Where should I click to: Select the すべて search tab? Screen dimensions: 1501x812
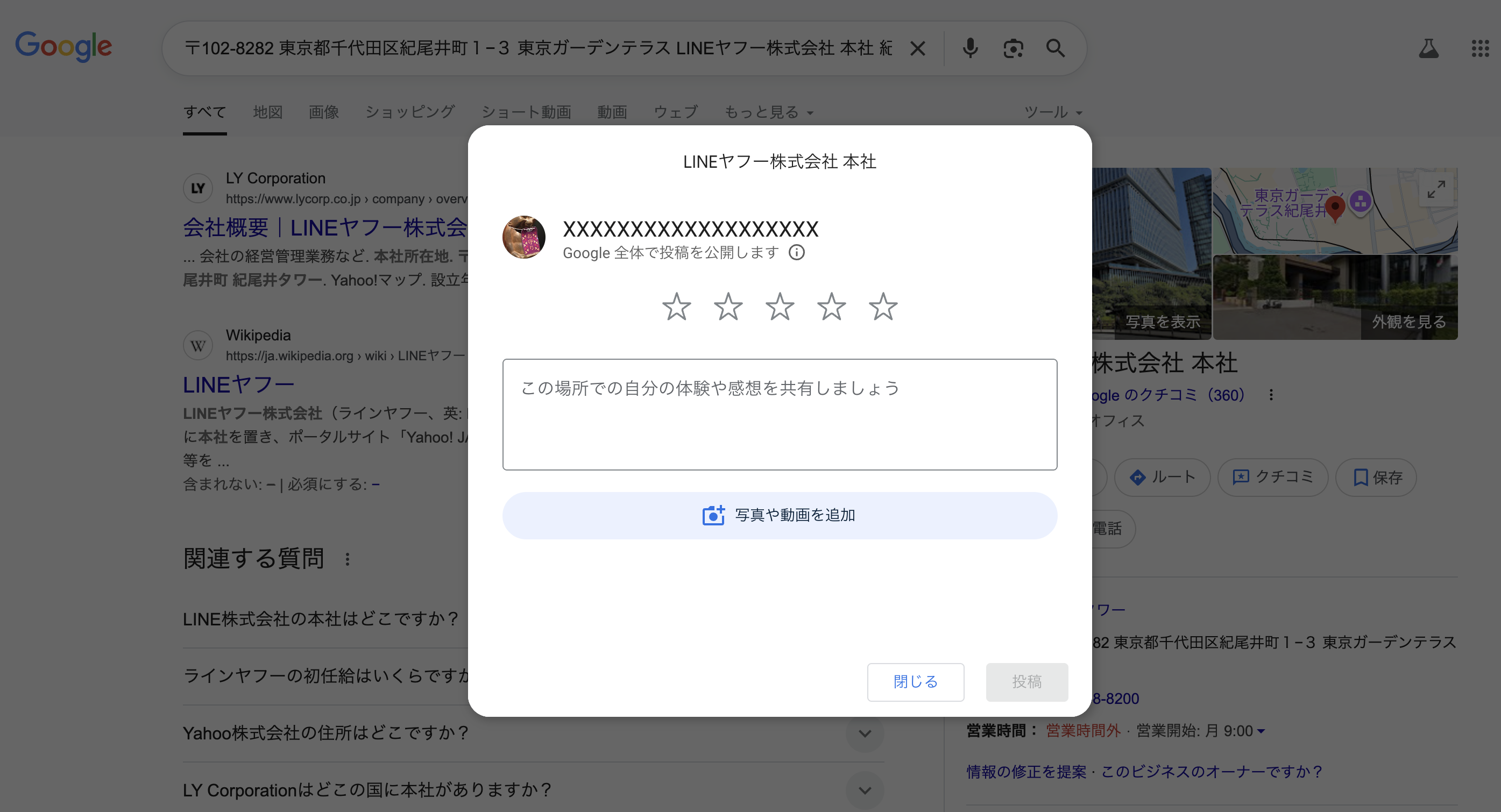[204, 112]
